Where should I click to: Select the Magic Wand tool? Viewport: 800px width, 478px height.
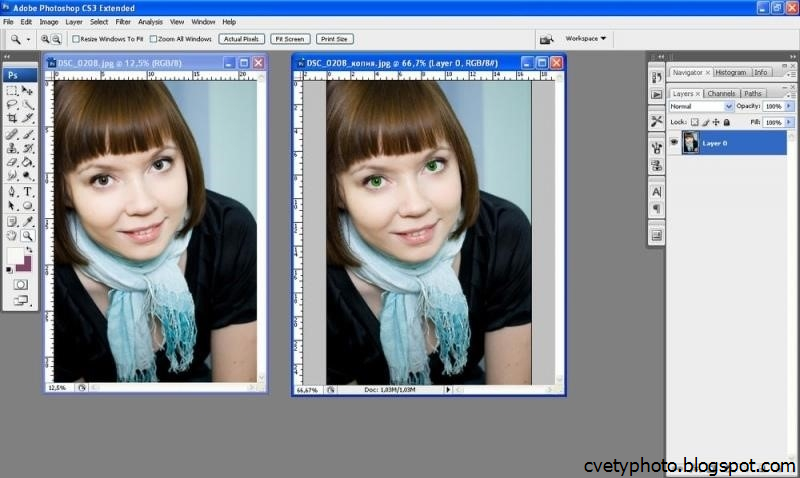pos(28,104)
